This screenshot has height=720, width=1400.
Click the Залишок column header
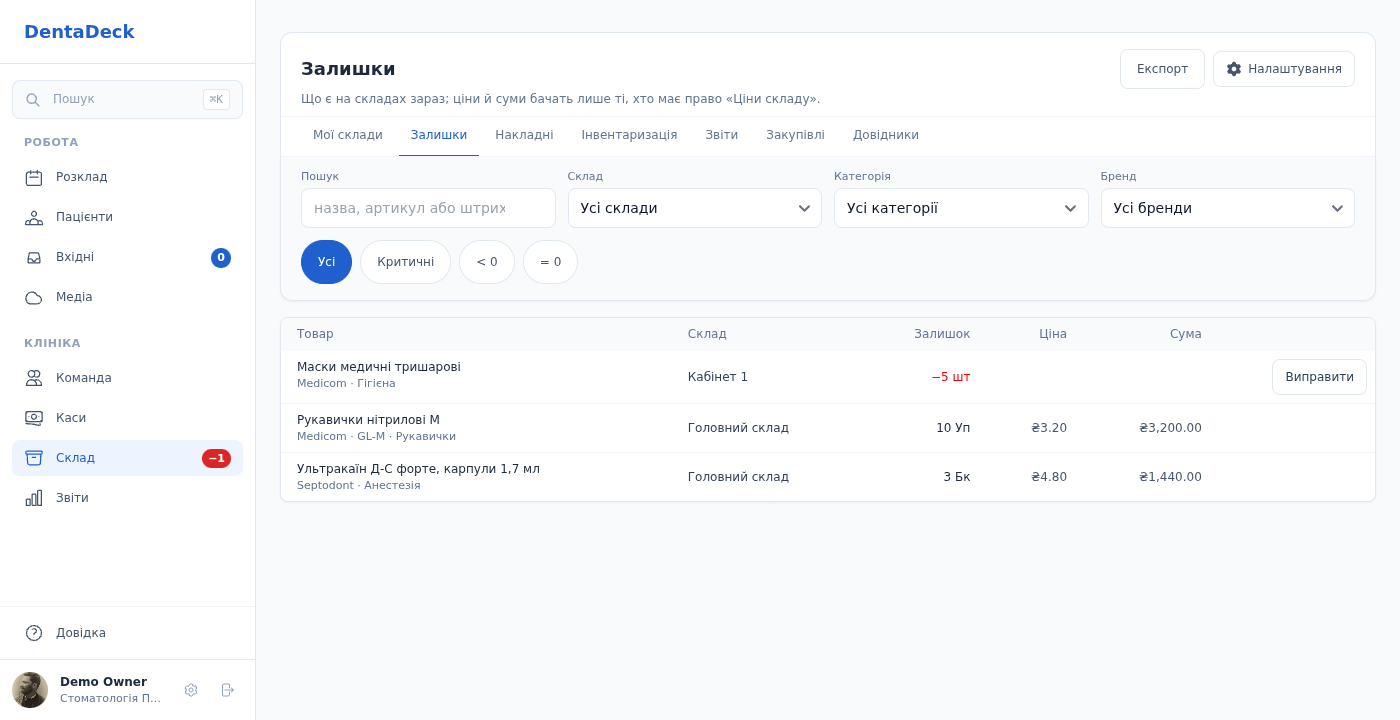tap(942, 334)
